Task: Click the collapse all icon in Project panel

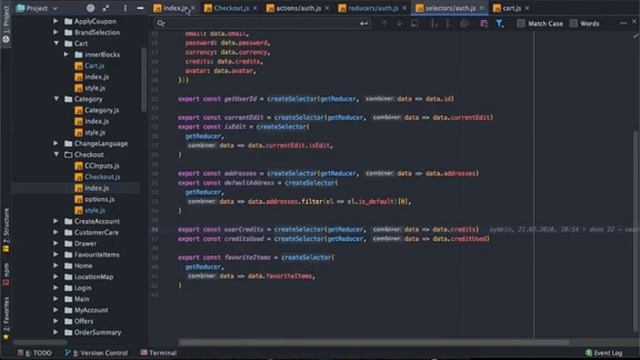Action: [106, 8]
